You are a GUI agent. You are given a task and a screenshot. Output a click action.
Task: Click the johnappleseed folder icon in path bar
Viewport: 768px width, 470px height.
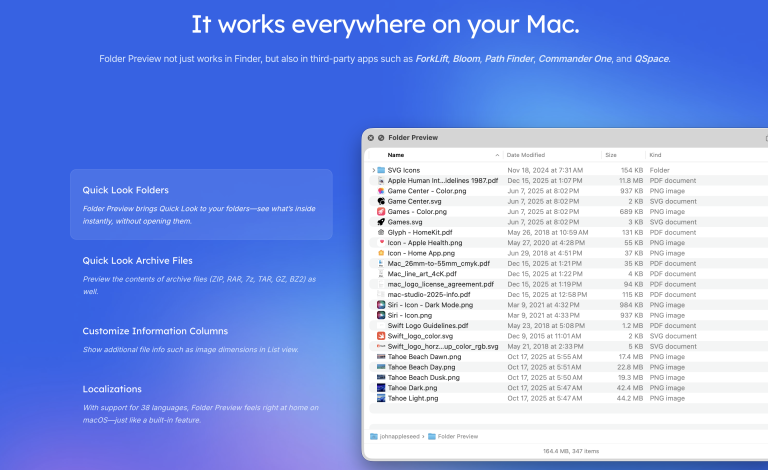374,436
